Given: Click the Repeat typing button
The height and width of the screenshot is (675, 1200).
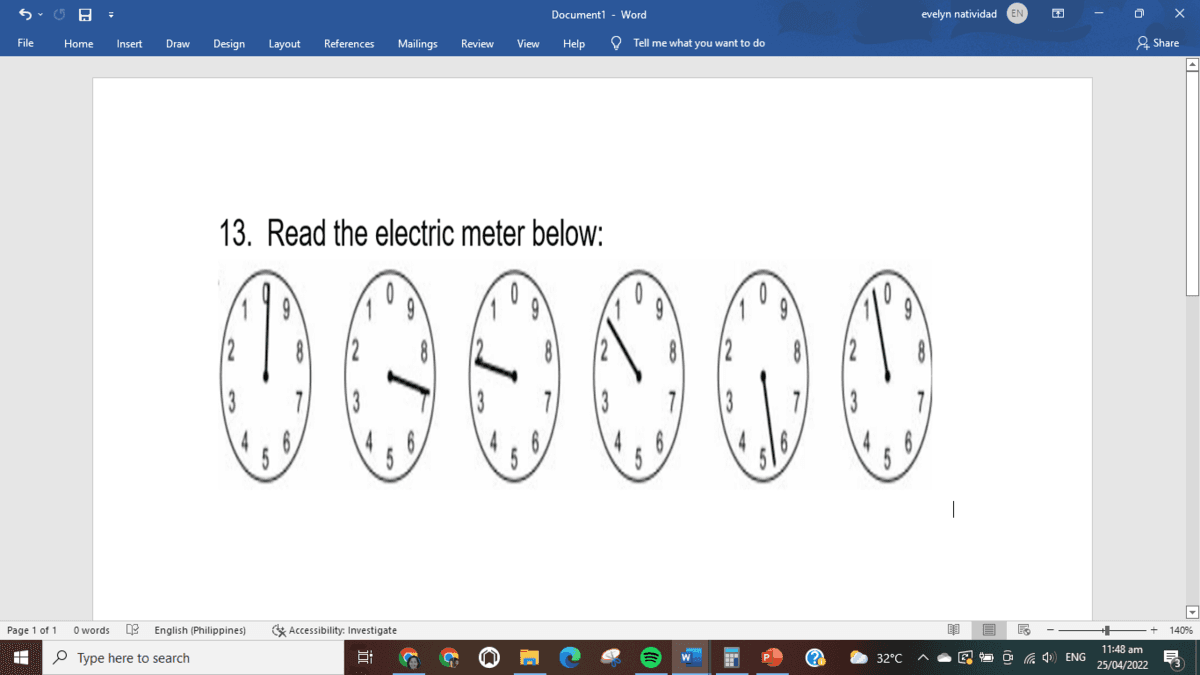Looking at the screenshot, I should pyautogui.click(x=59, y=14).
